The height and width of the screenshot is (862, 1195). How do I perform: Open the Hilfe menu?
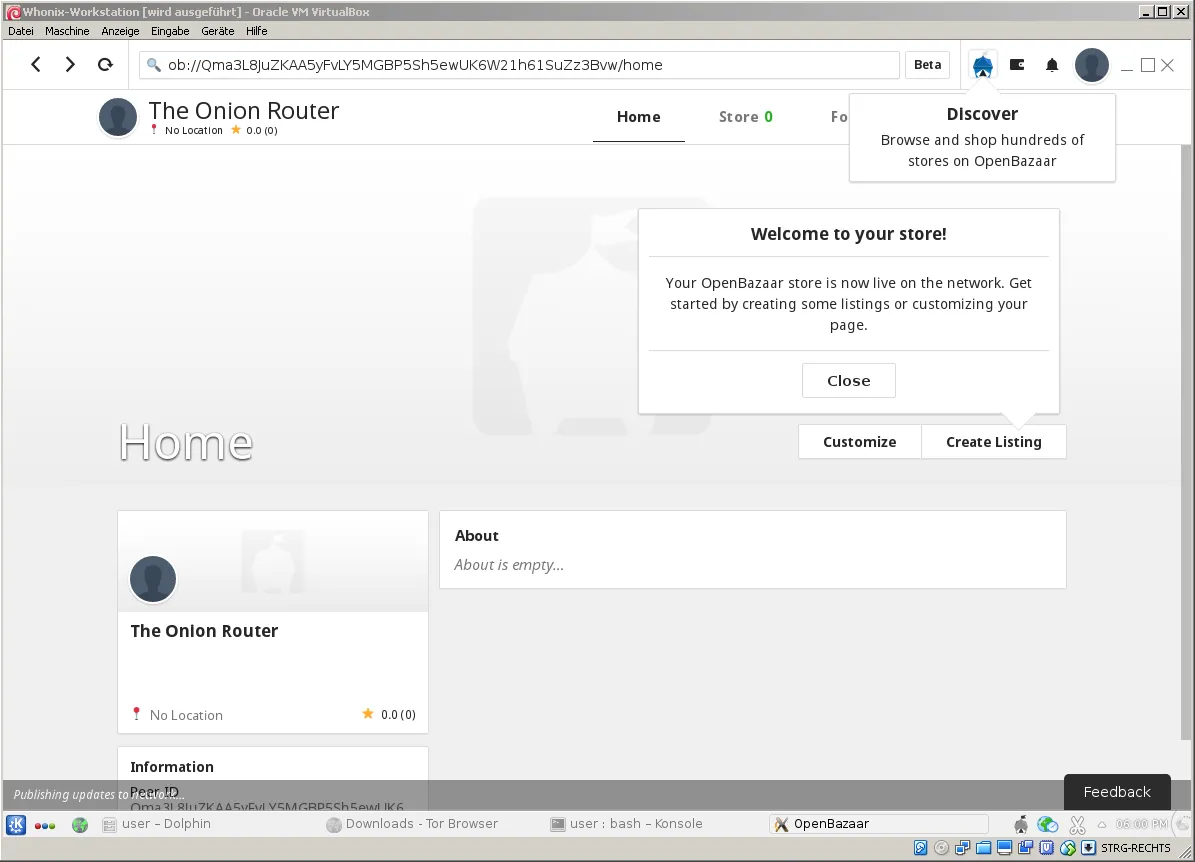click(x=256, y=31)
